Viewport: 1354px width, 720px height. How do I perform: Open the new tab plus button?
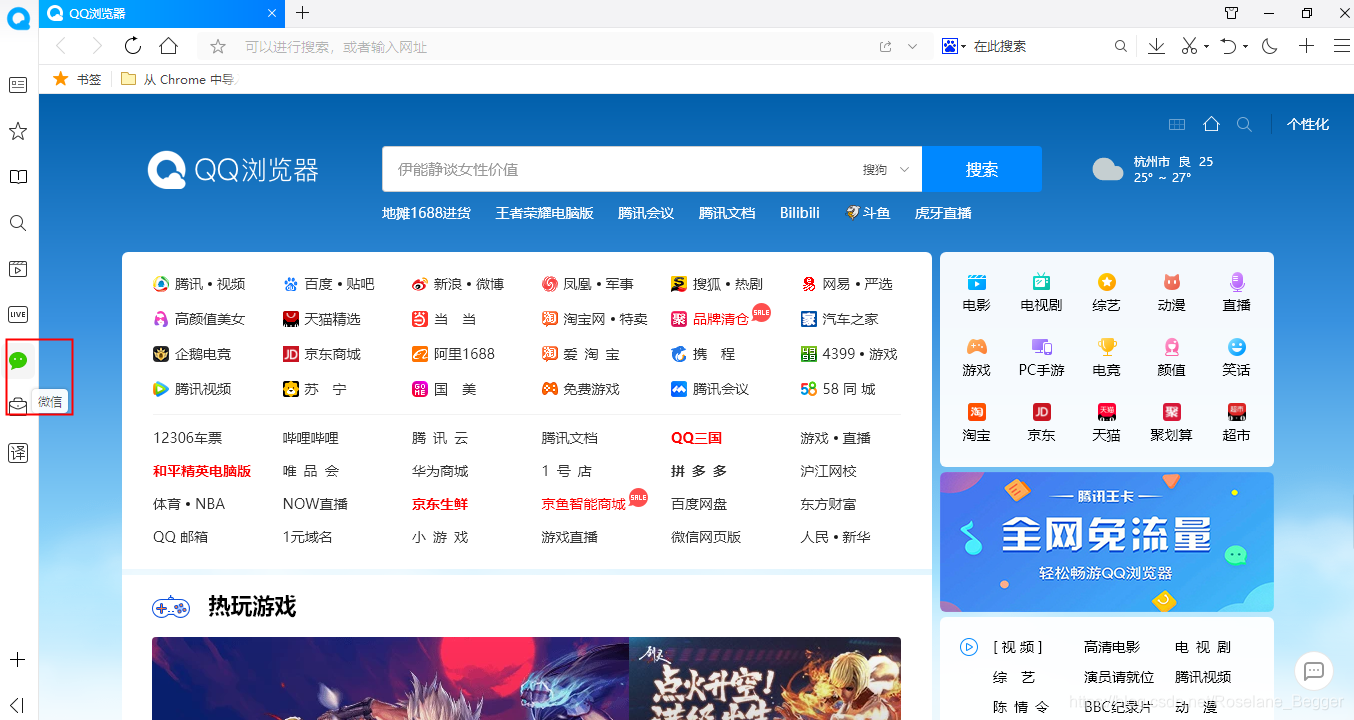pos(303,13)
